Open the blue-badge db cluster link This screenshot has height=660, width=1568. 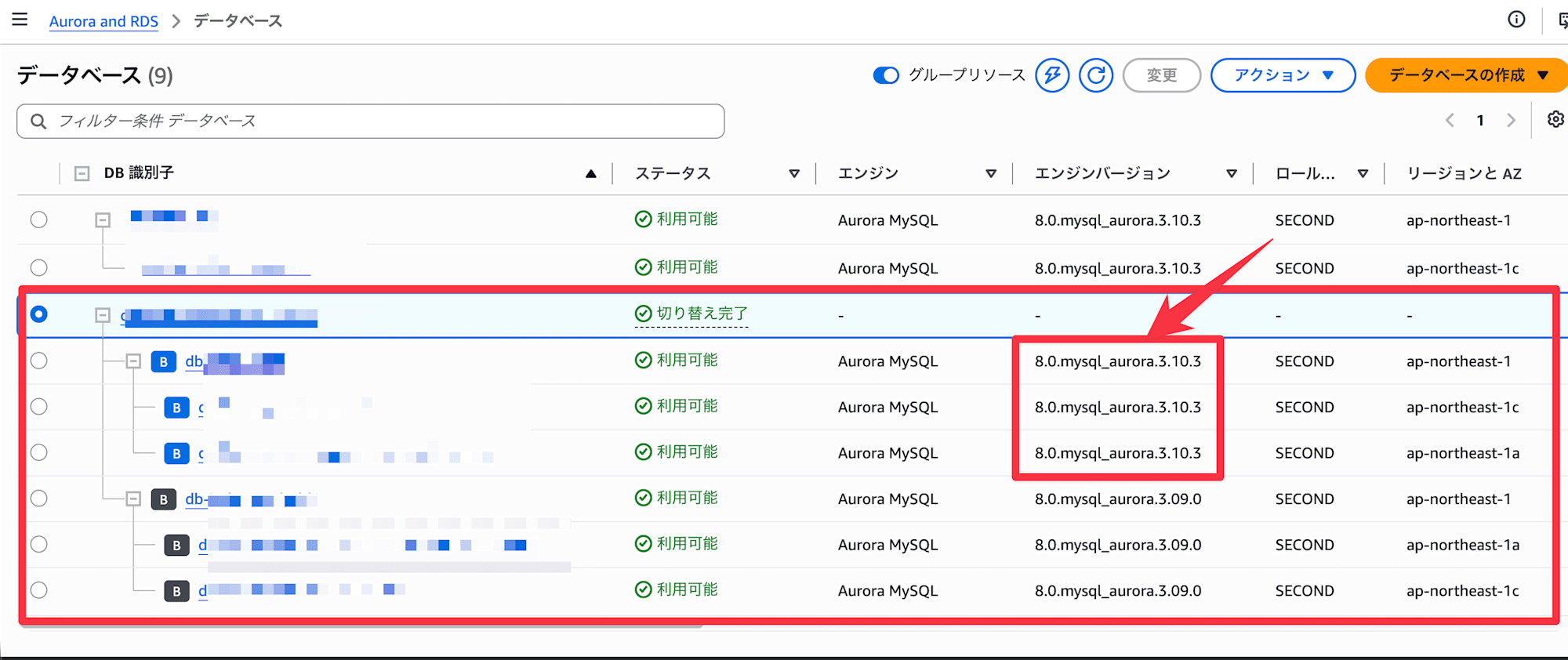point(234,362)
